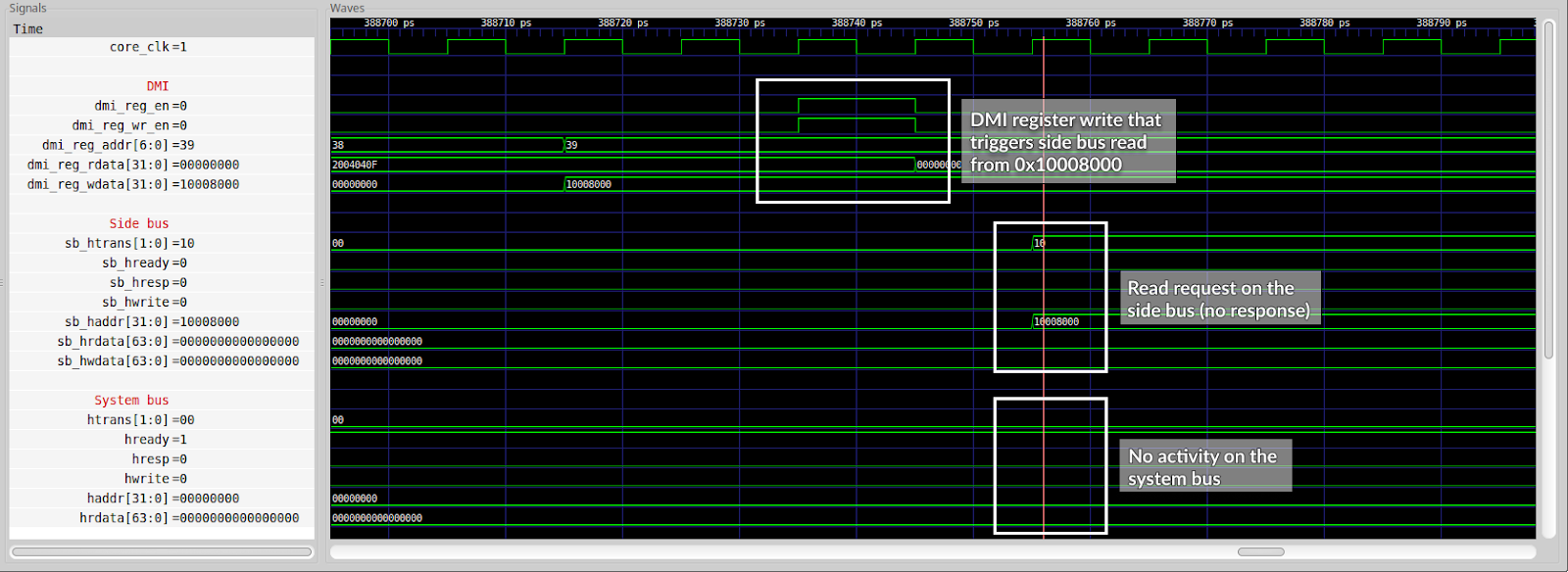Click the 388710 ps timeline marker
This screenshot has width=1568, height=572.
tap(506, 23)
